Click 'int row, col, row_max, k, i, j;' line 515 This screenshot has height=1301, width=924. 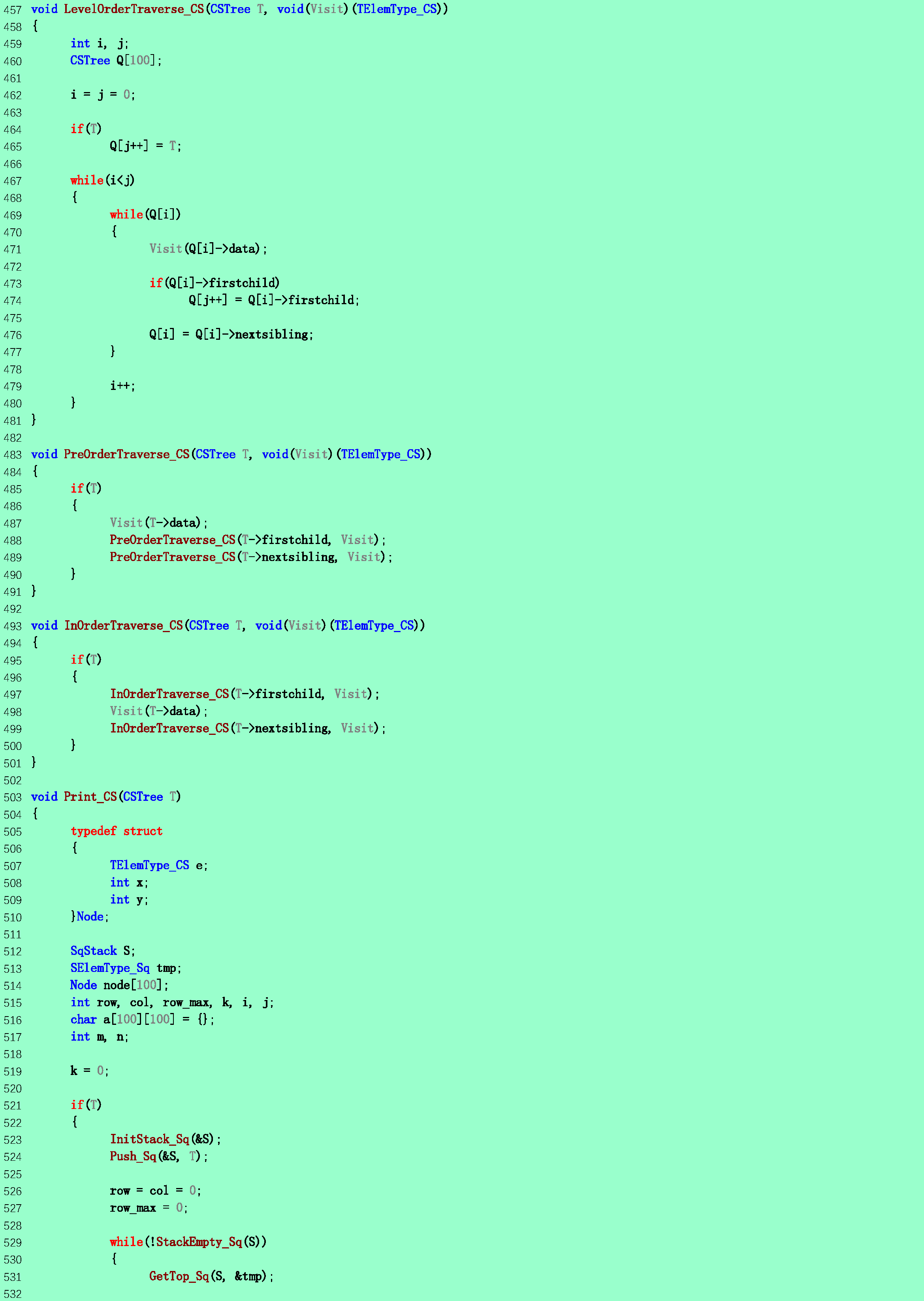point(172,1002)
